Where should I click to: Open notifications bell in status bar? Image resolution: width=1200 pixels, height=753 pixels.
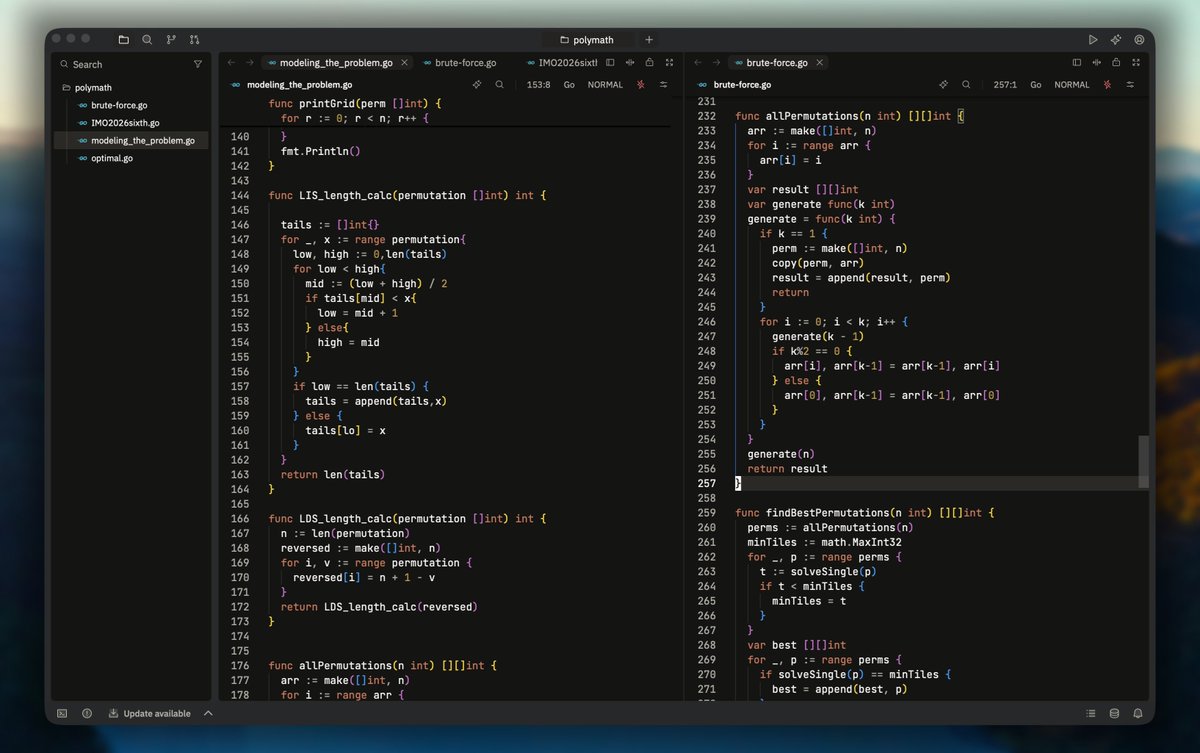pos(1138,713)
